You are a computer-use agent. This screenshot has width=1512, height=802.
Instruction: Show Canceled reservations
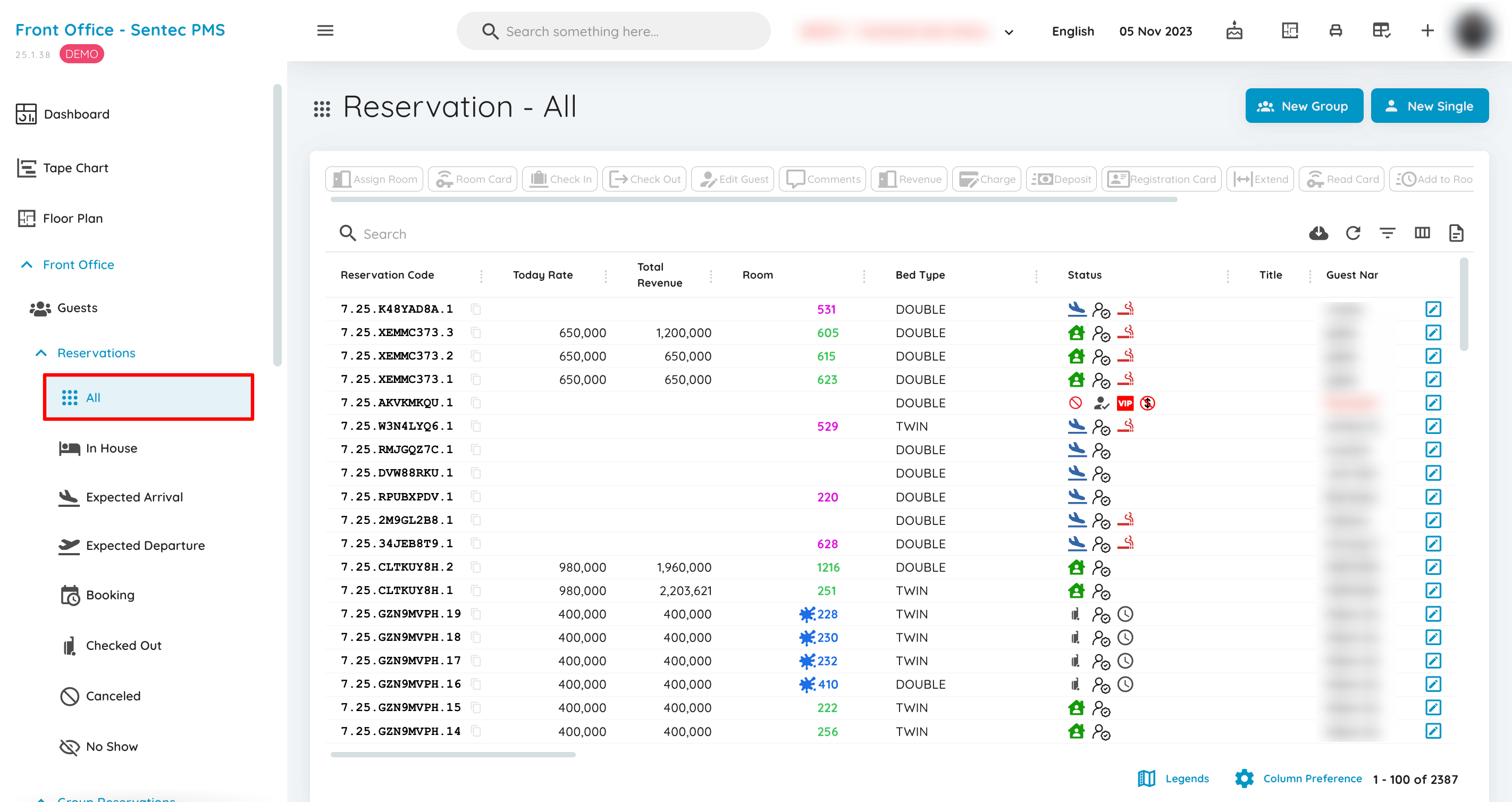(100, 696)
